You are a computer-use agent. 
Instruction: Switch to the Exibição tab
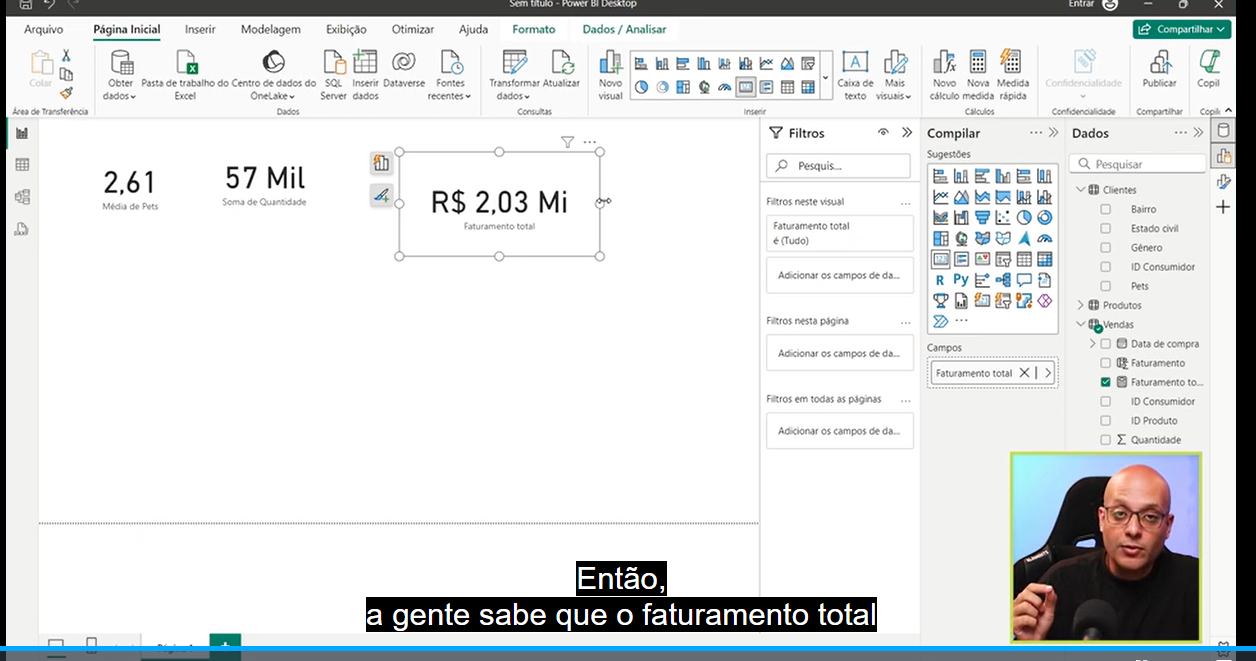coord(346,29)
